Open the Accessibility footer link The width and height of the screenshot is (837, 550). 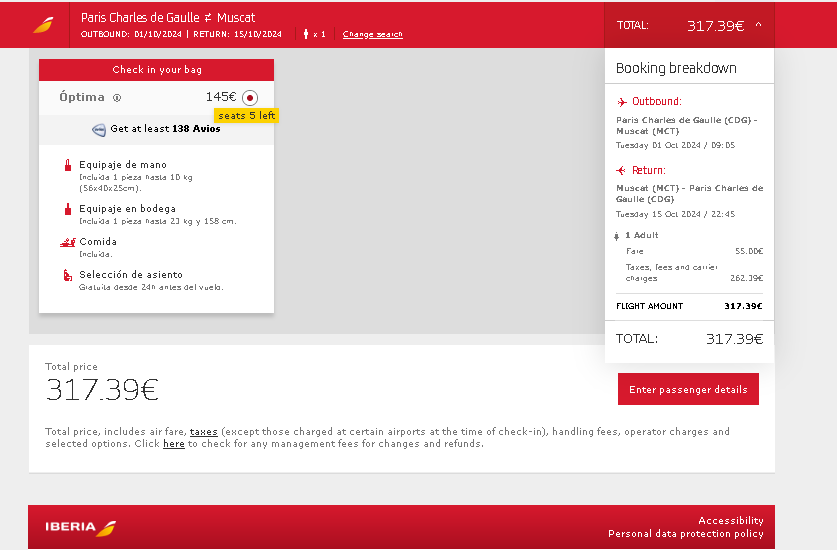click(x=731, y=521)
